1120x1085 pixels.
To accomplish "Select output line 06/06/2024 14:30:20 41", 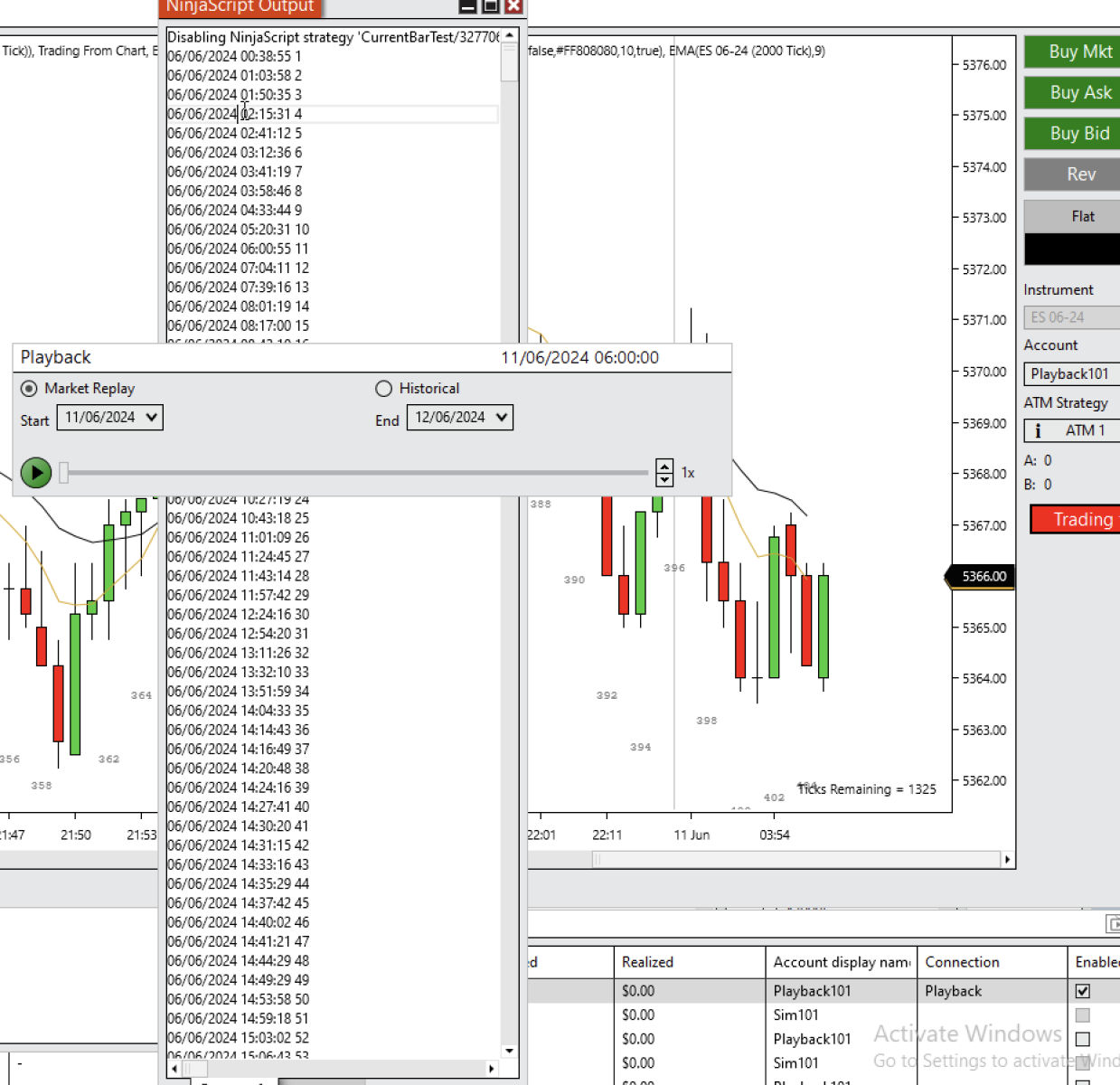I will tap(238, 826).
